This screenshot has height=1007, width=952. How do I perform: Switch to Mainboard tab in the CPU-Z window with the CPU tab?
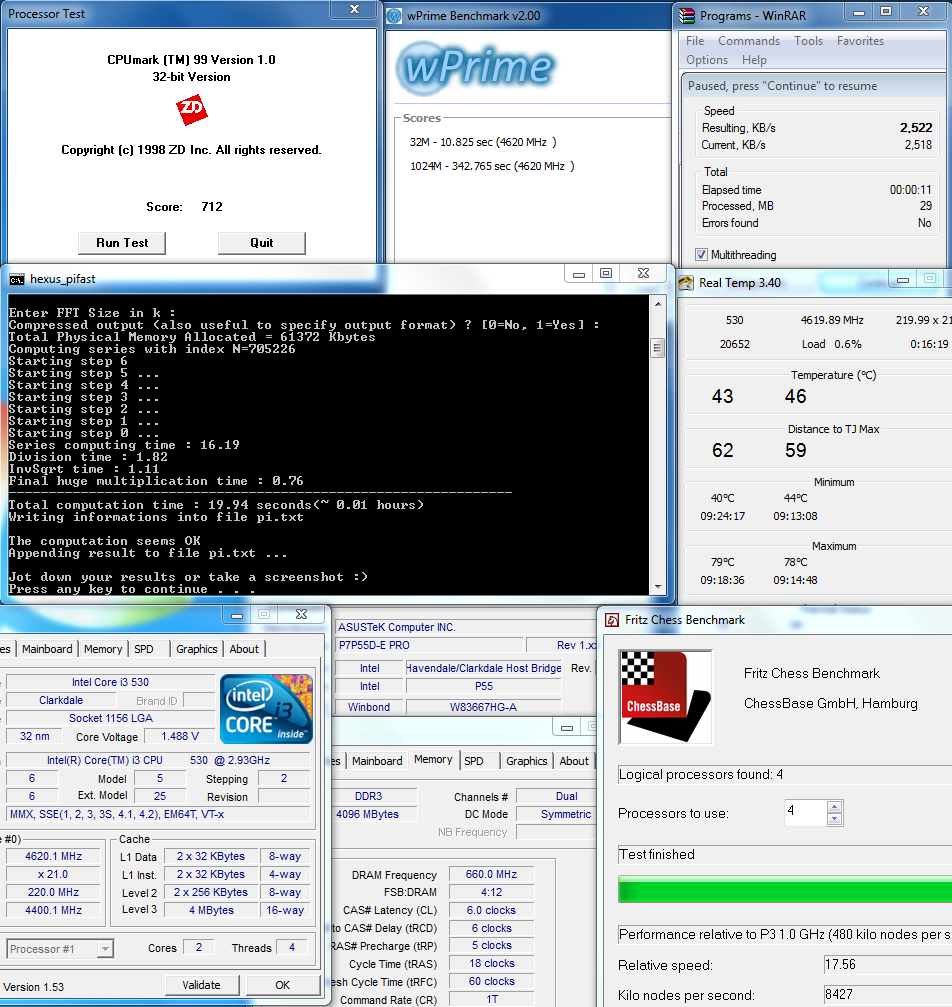coord(47,649)
